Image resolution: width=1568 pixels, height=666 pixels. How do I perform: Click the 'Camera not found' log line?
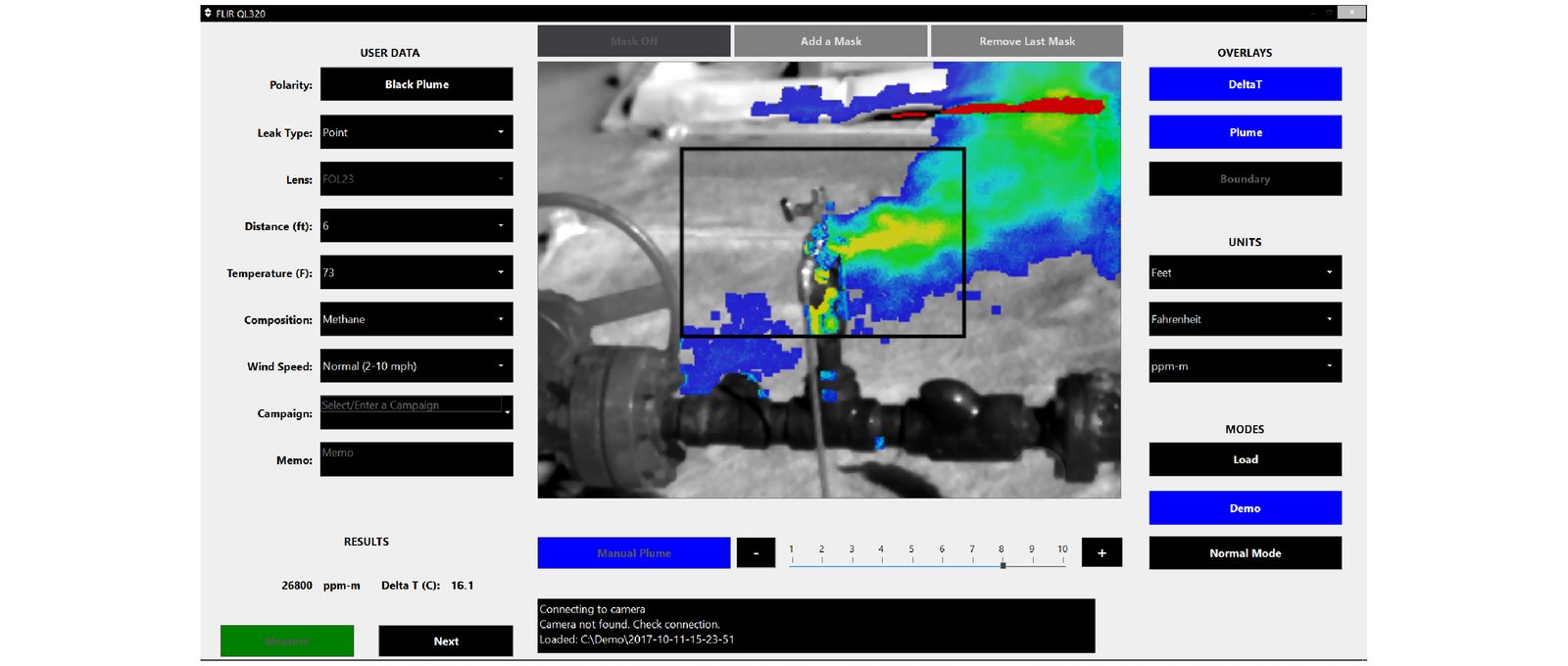pyautogui.click(x=629, y=624)
